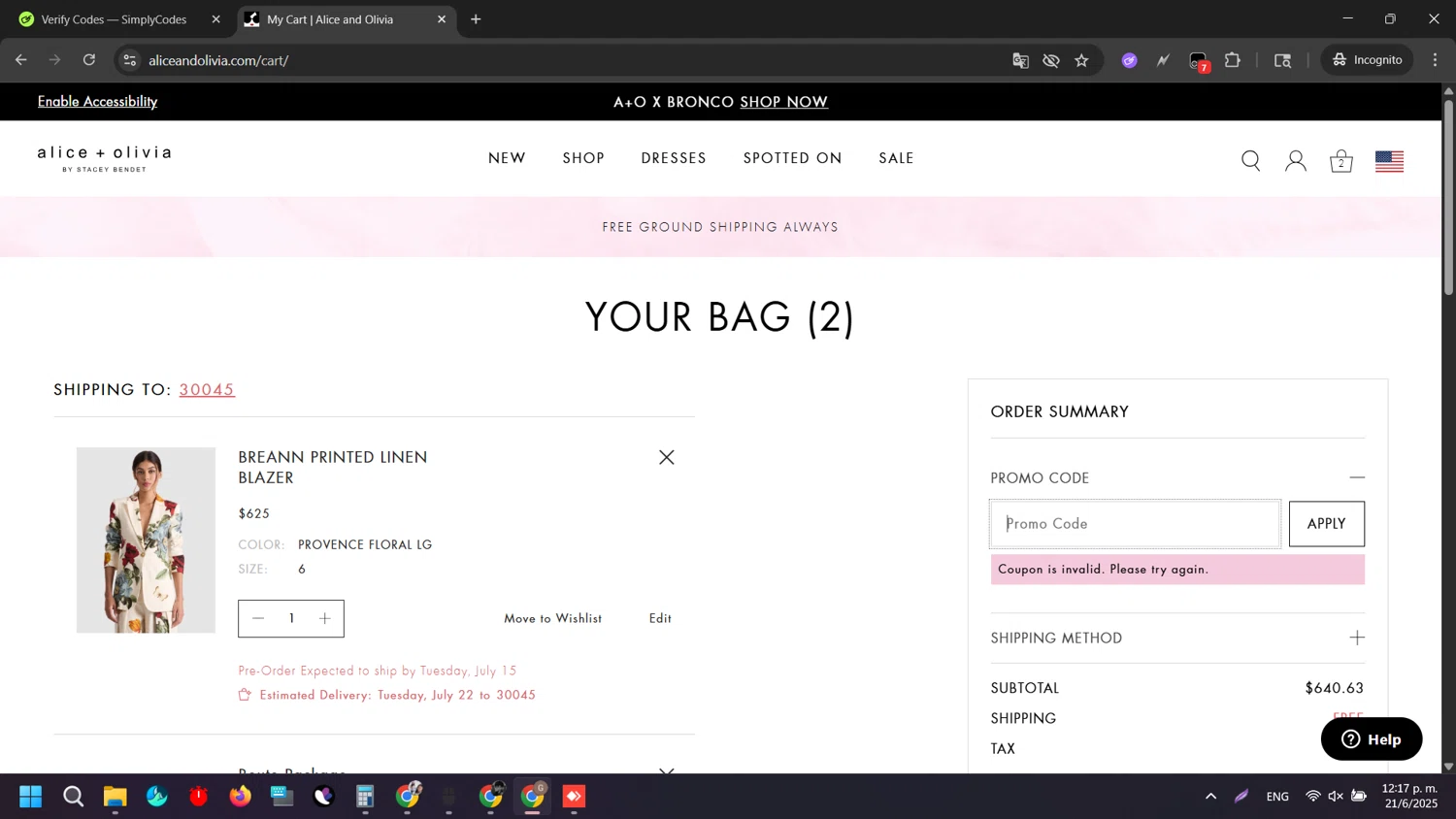Open the account profile icon
Screen dimensions: 1456x819
pyautogui.click(x=1295, y=160)
